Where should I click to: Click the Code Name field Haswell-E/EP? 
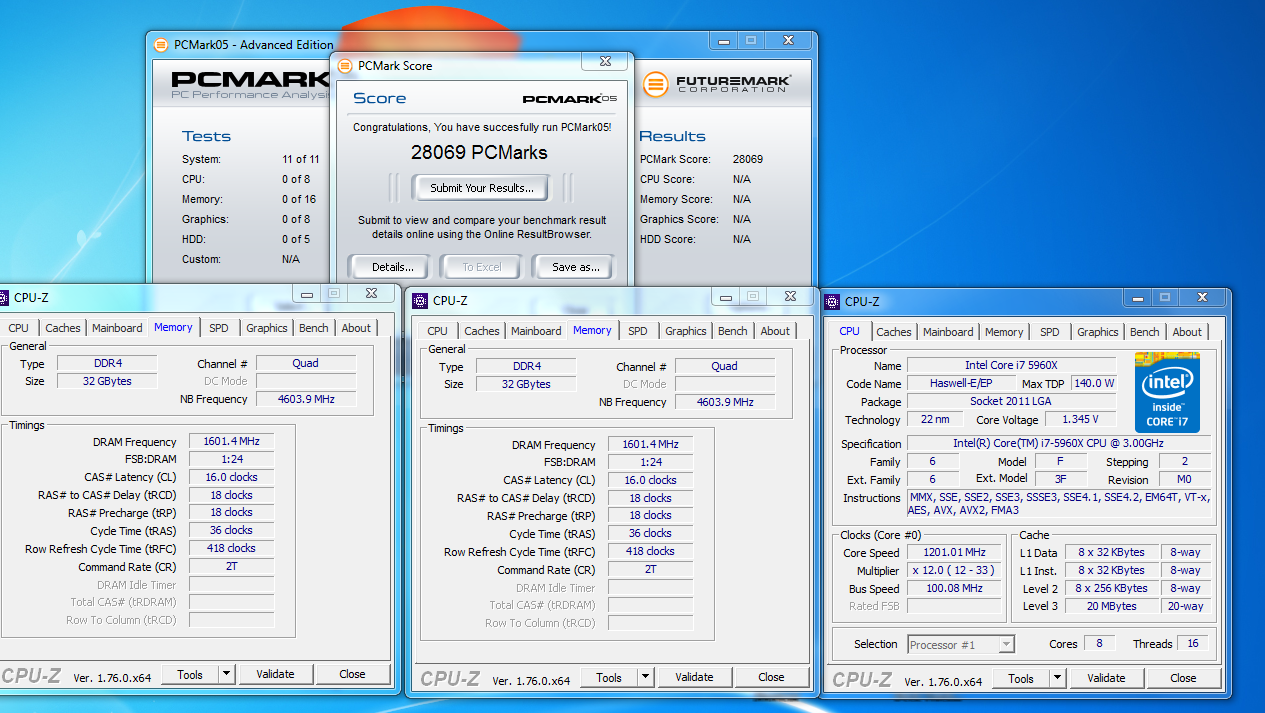click(x=961, y=384)
